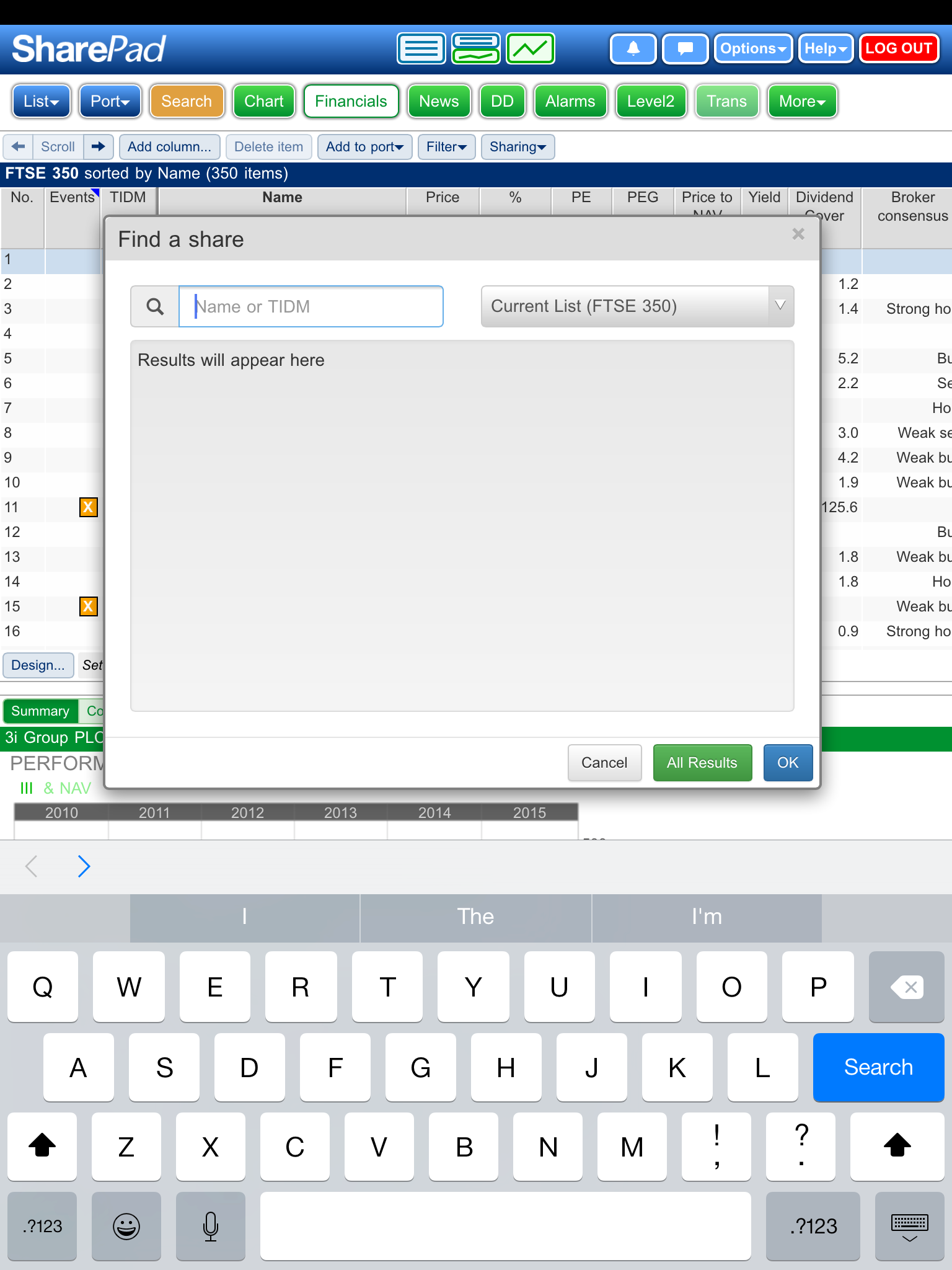Select the Summary tab in lower panel
This screenshot has height=1270, width=952.
point(40,711)
